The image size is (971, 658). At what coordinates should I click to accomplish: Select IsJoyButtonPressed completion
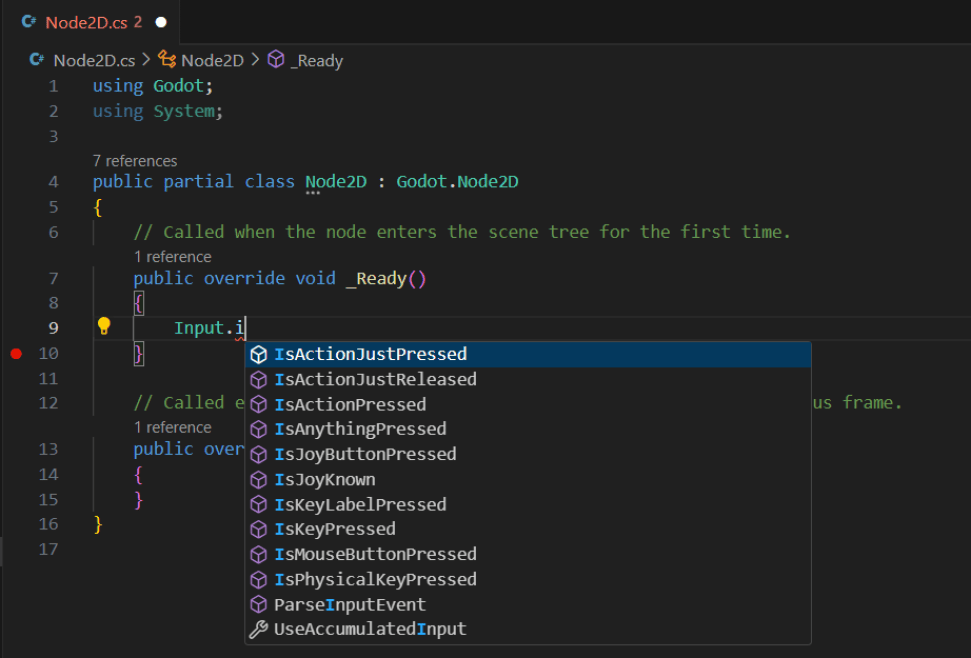(528, 454)
